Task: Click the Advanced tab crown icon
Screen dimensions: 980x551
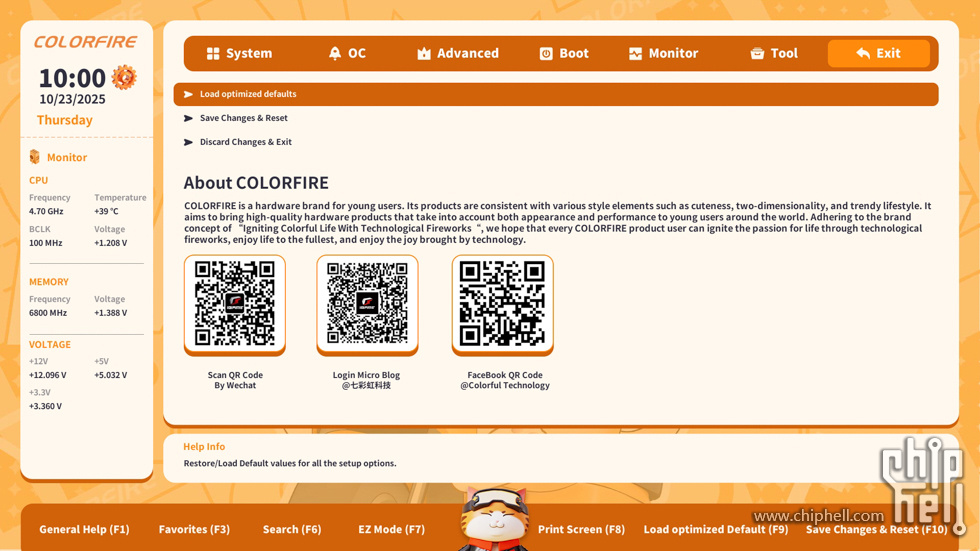Action: click(424, 54)
